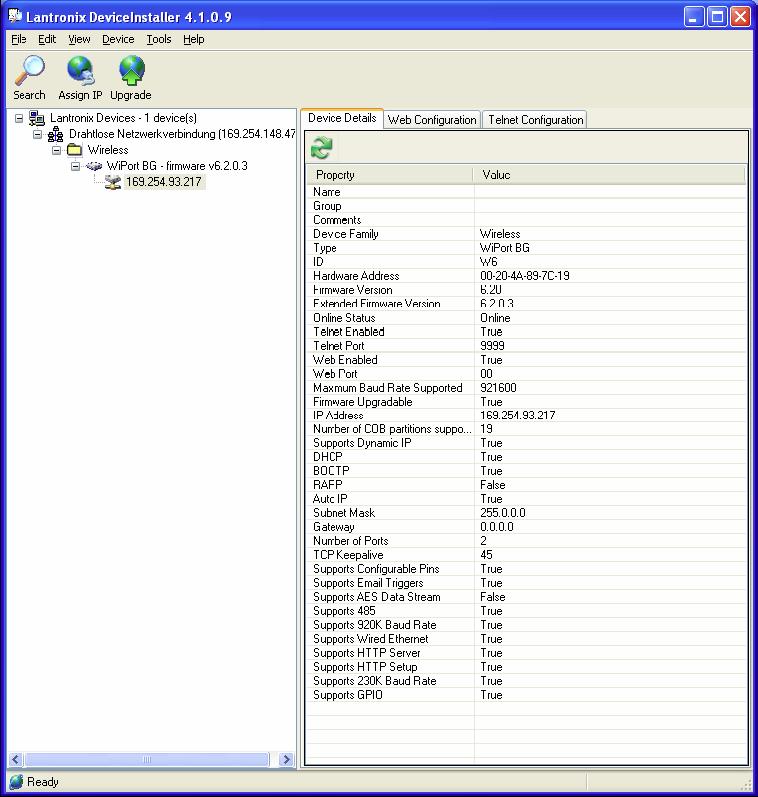The height and width of the screenshot is (797, 758).
Task: Click the Supports Email Triggers label
Action: click(368, 583)
